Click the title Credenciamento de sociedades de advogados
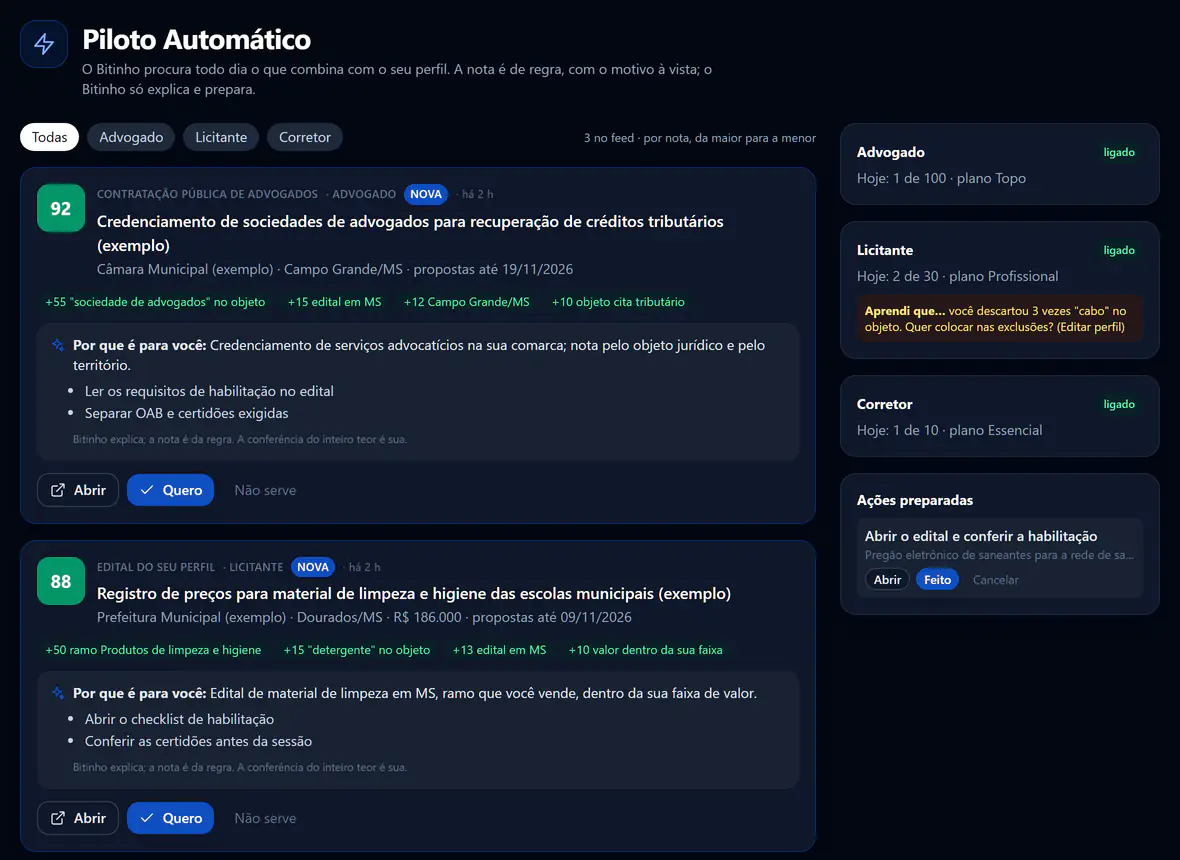Viewport: 1180px width, 860px height. tap(410, 233)
